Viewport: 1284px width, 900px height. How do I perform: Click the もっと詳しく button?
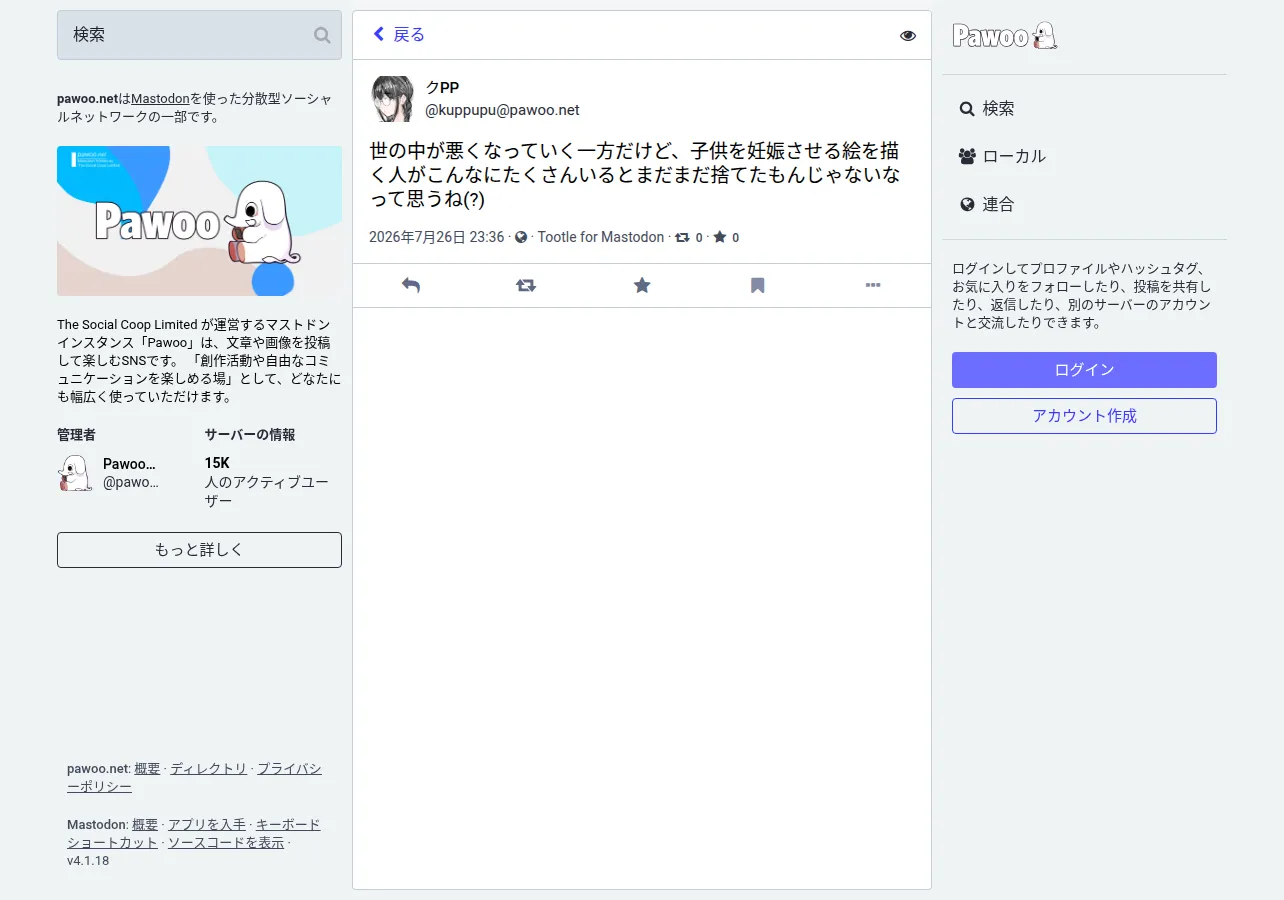[x=199, y=550]
